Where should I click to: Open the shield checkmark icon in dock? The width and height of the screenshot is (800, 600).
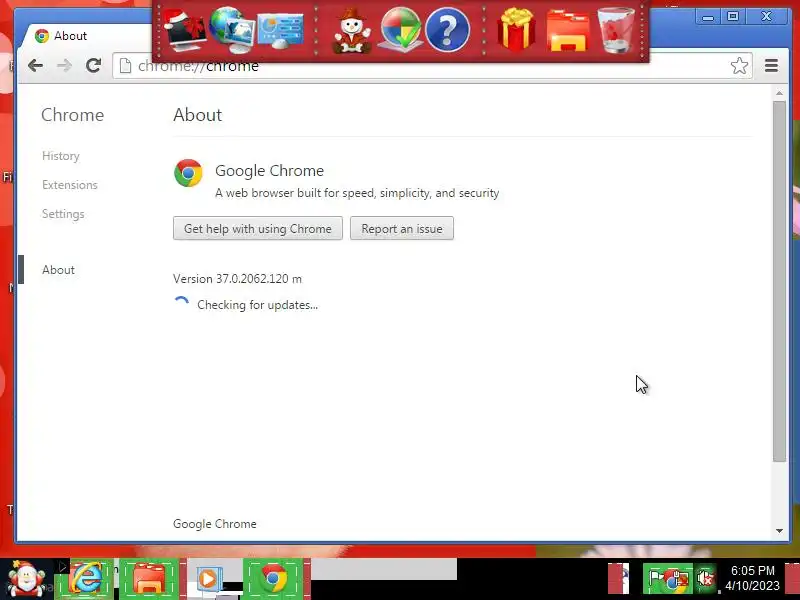[401, 30]
